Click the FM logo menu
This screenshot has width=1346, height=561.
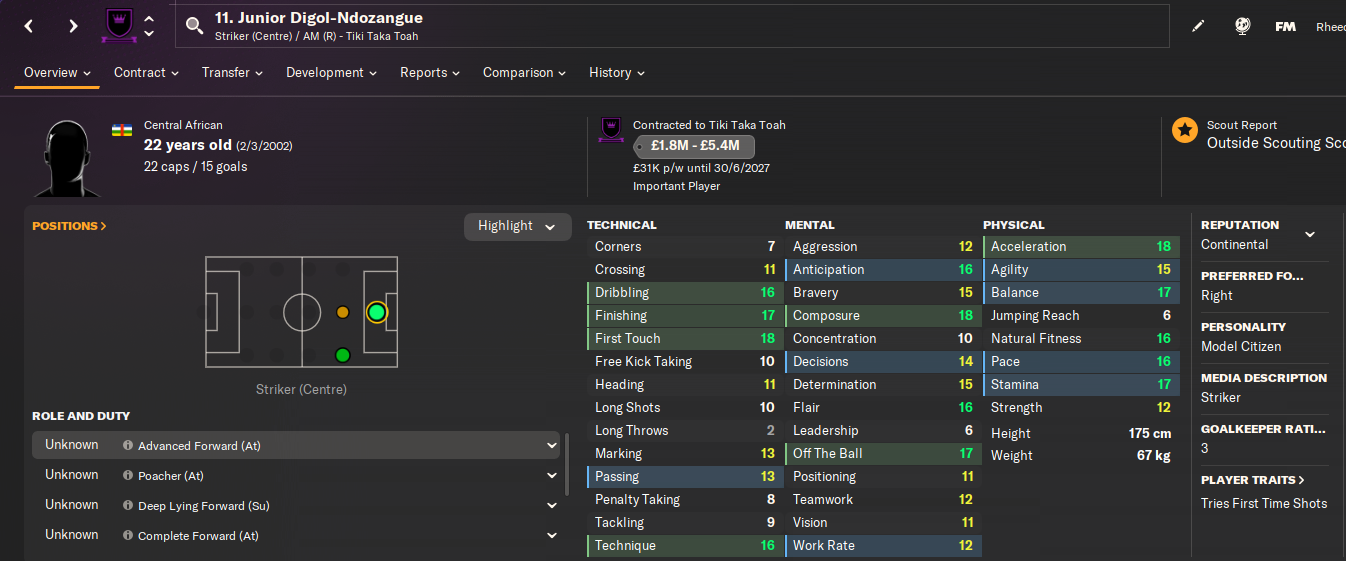click(1286, 27)
